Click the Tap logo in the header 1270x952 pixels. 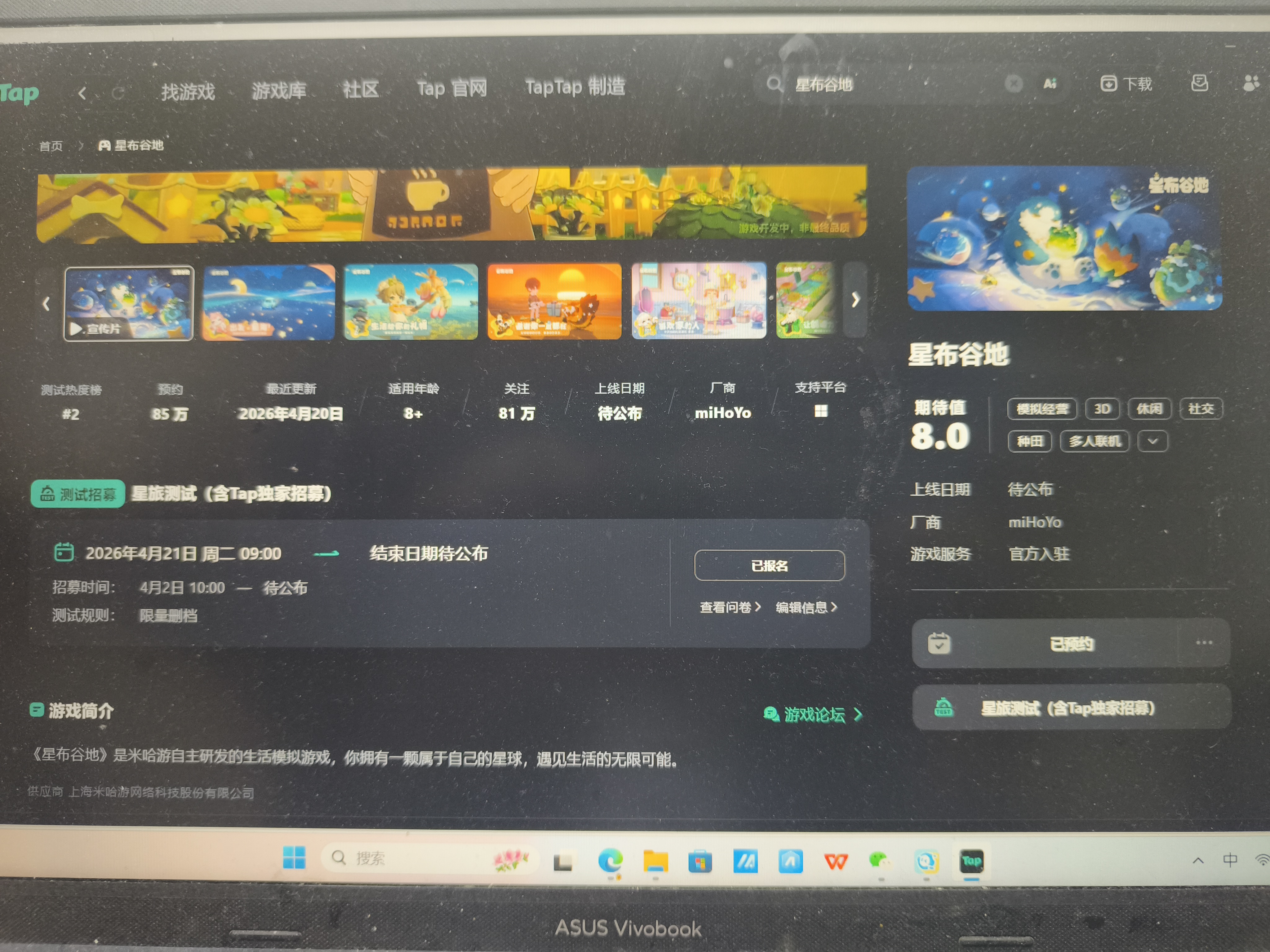pyautogui.click(x=20, y=93)
